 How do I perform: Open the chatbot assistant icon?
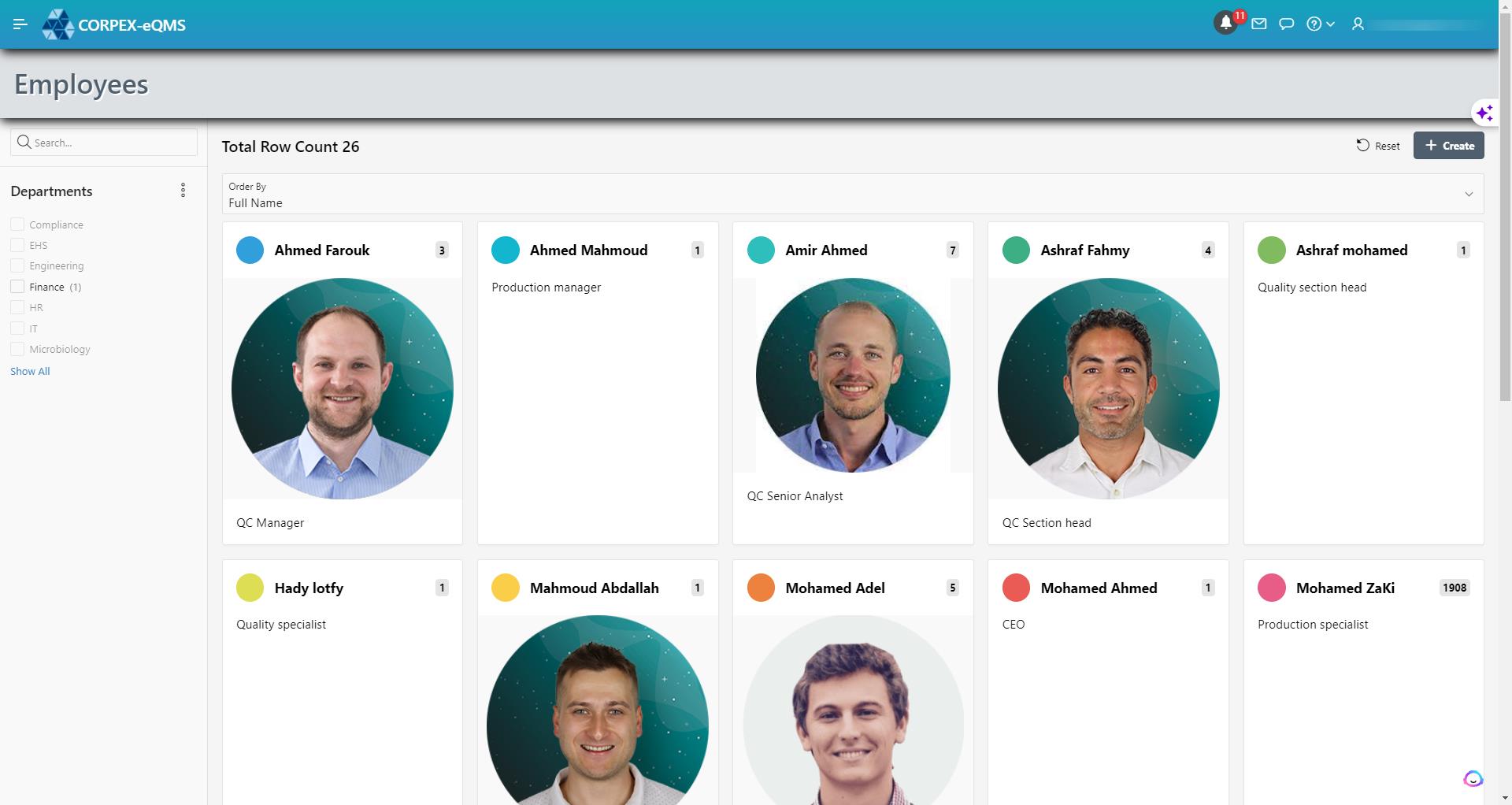click(x=1473, y=779)
